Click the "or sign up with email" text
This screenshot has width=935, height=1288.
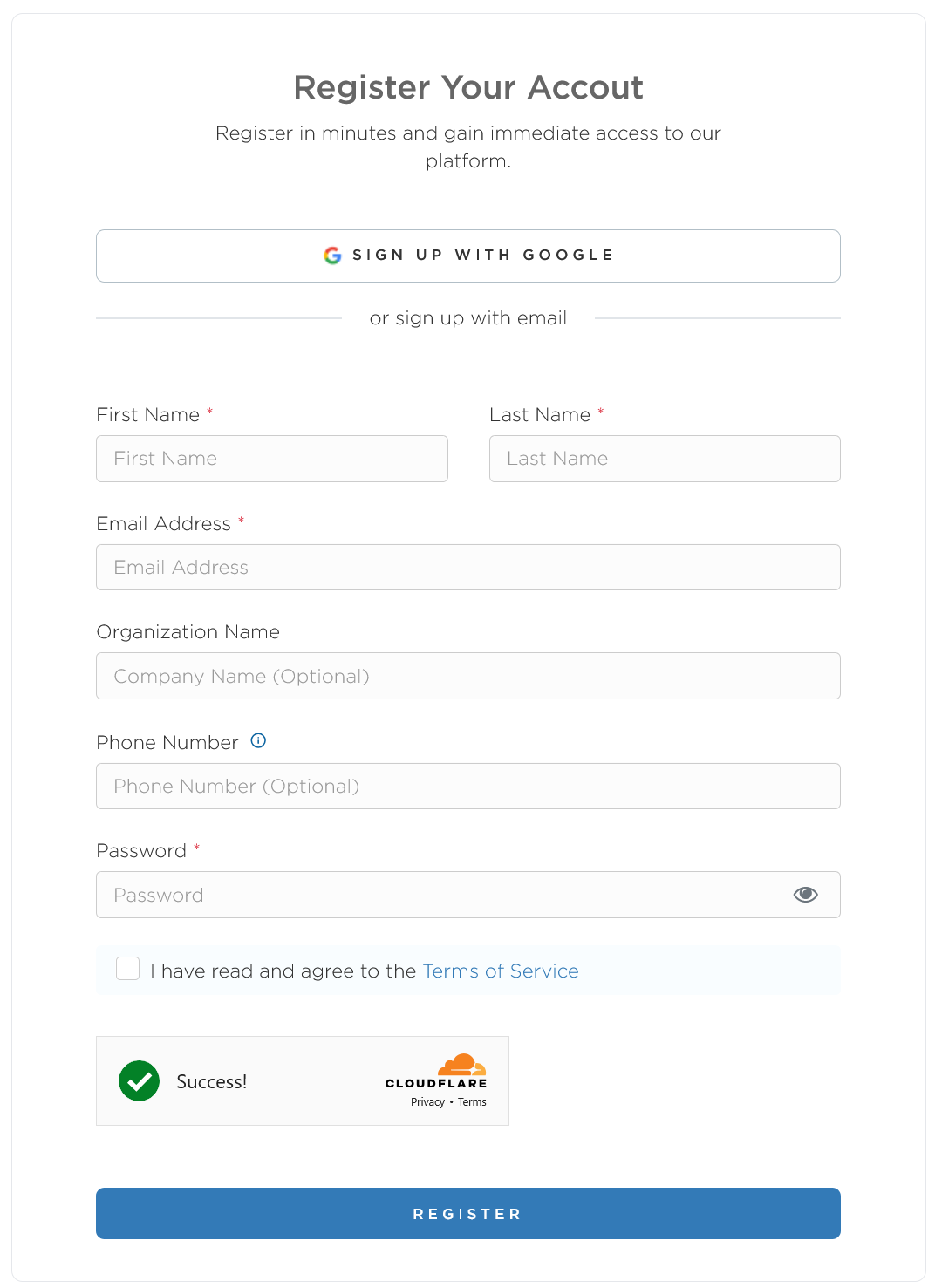[468, 318]
